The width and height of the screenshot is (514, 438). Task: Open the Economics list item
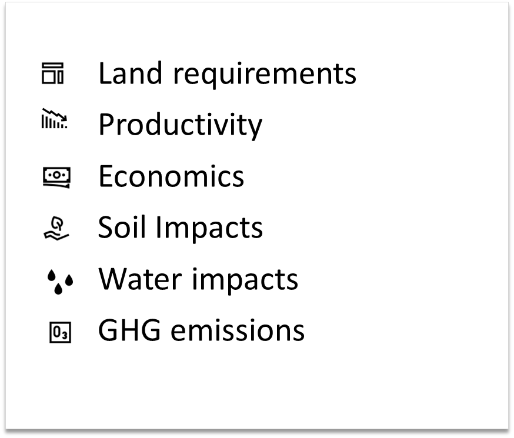[171, 176]
